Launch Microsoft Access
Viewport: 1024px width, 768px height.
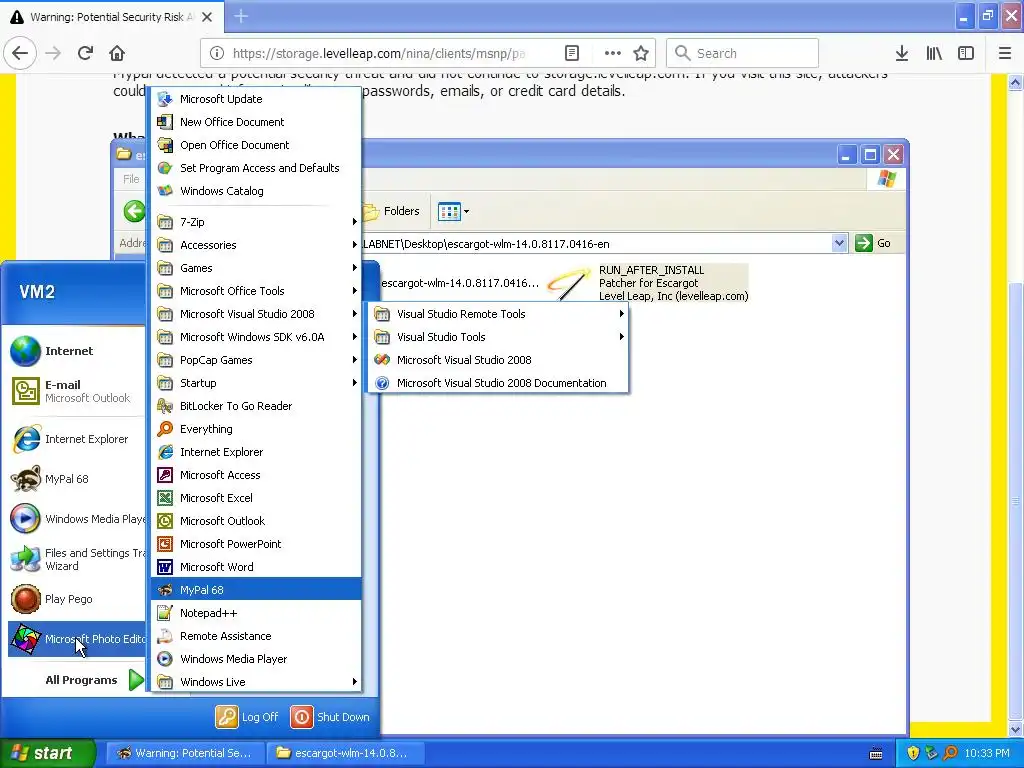(x=255, y=475)
